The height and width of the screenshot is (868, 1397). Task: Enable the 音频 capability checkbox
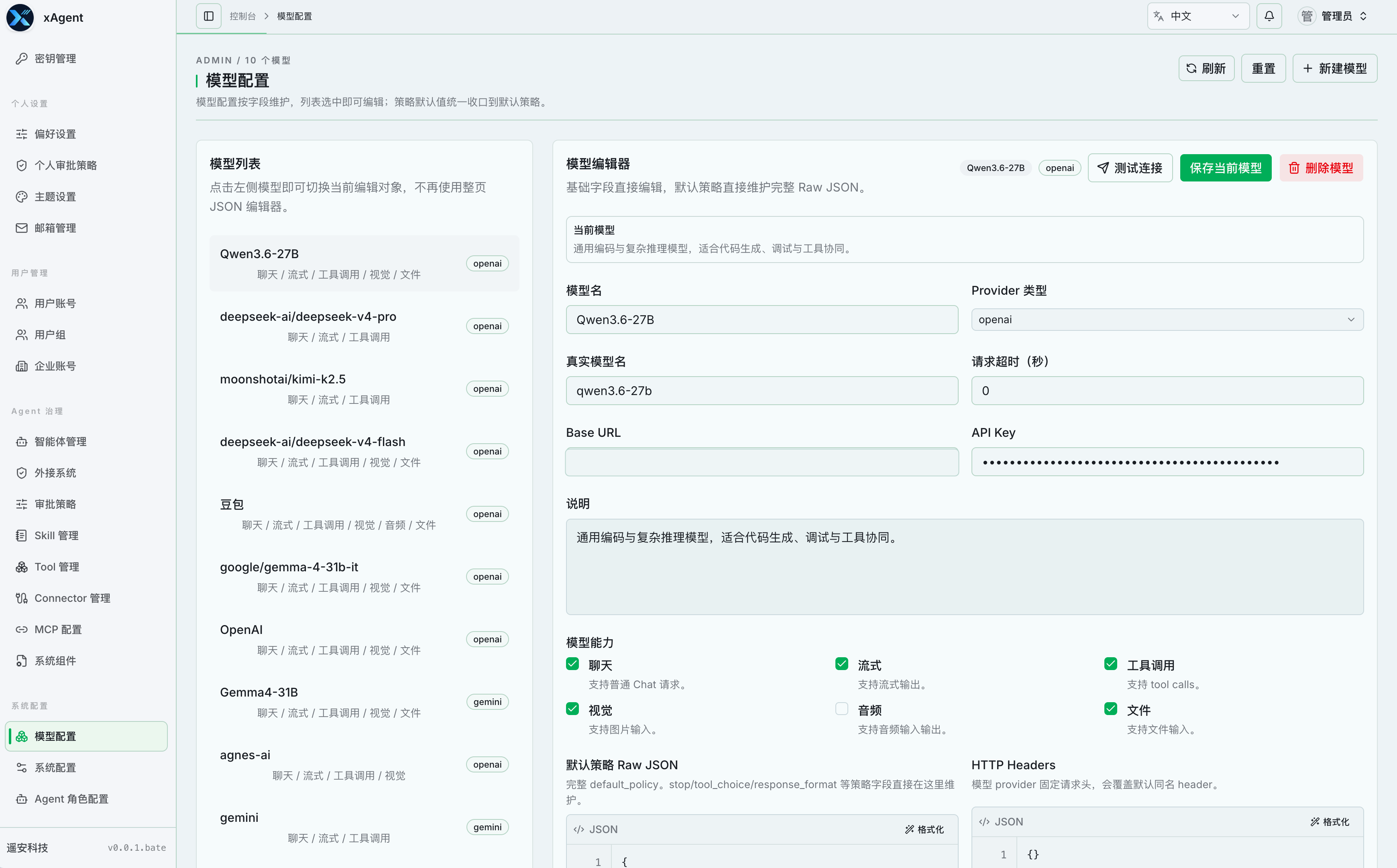pos(841,708)
